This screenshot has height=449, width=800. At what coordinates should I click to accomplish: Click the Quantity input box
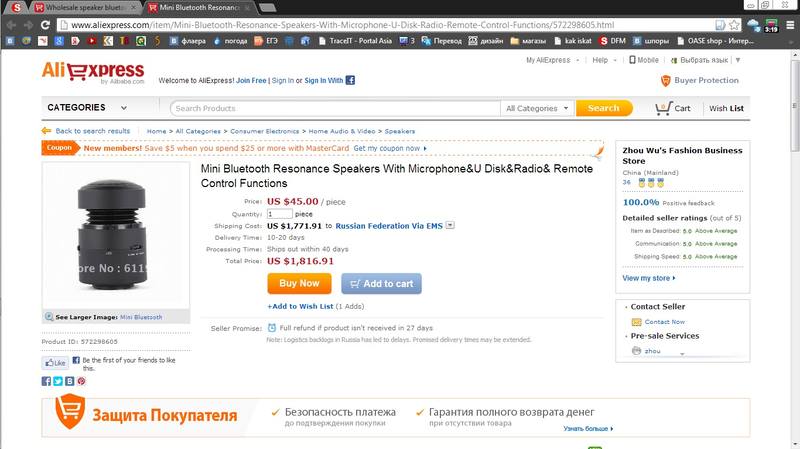[280, 214]
